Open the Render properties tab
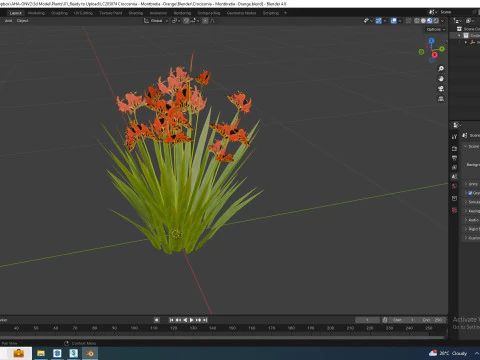The width and height of the screenshot is (480, 360). (454, 148)
